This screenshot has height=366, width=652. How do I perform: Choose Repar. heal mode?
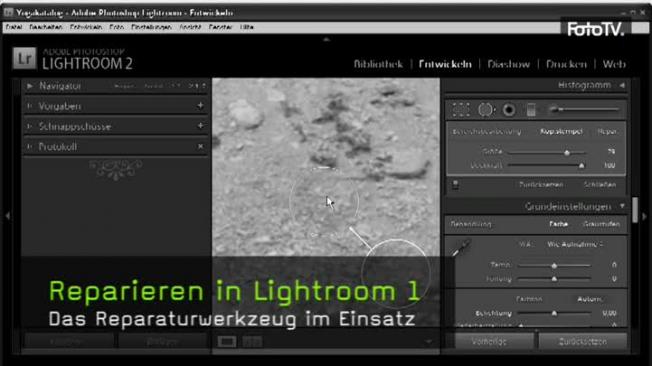[607, 131]
